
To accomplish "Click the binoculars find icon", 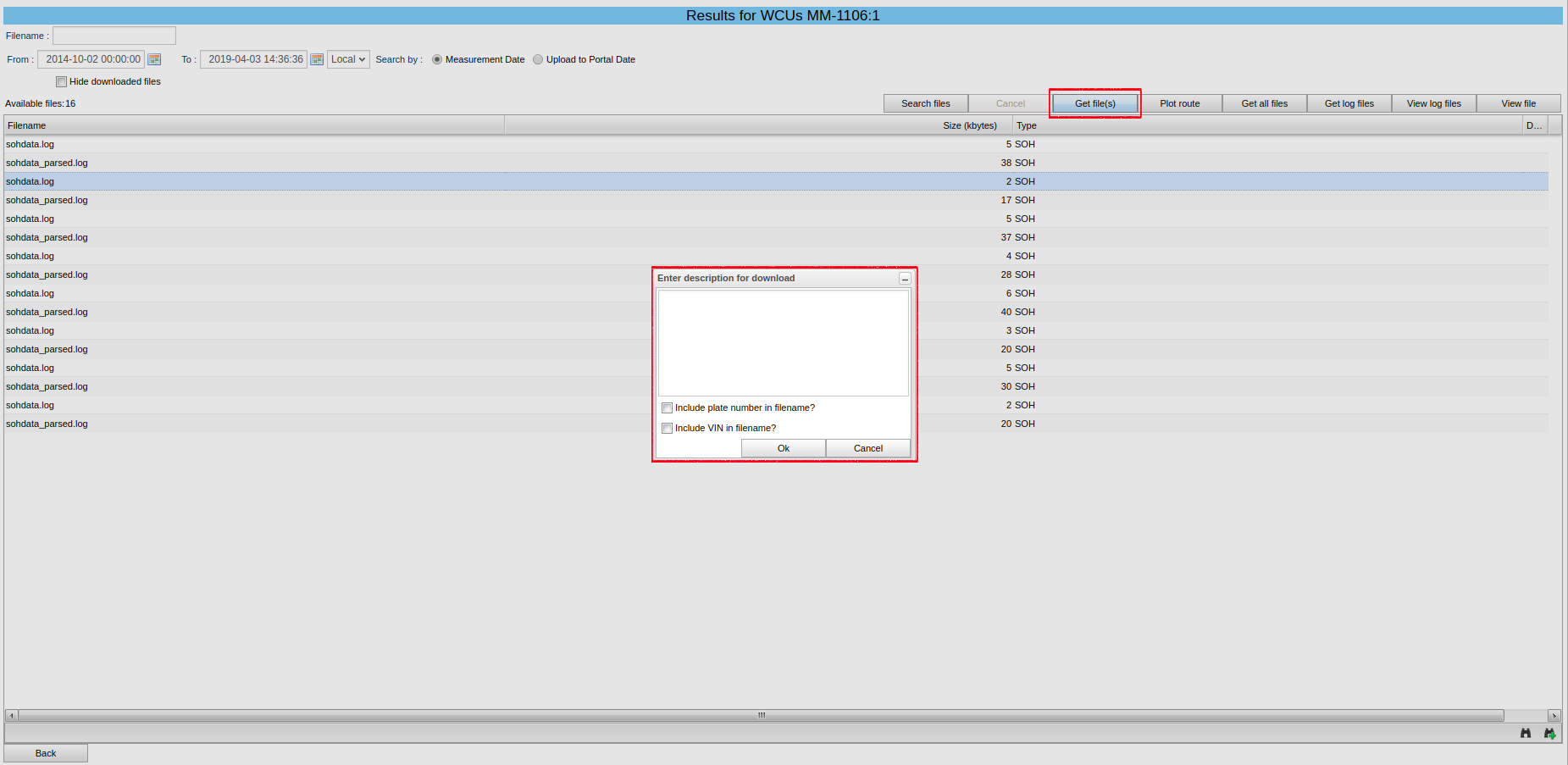I will pyautogui.click(x=1526, y=734).
